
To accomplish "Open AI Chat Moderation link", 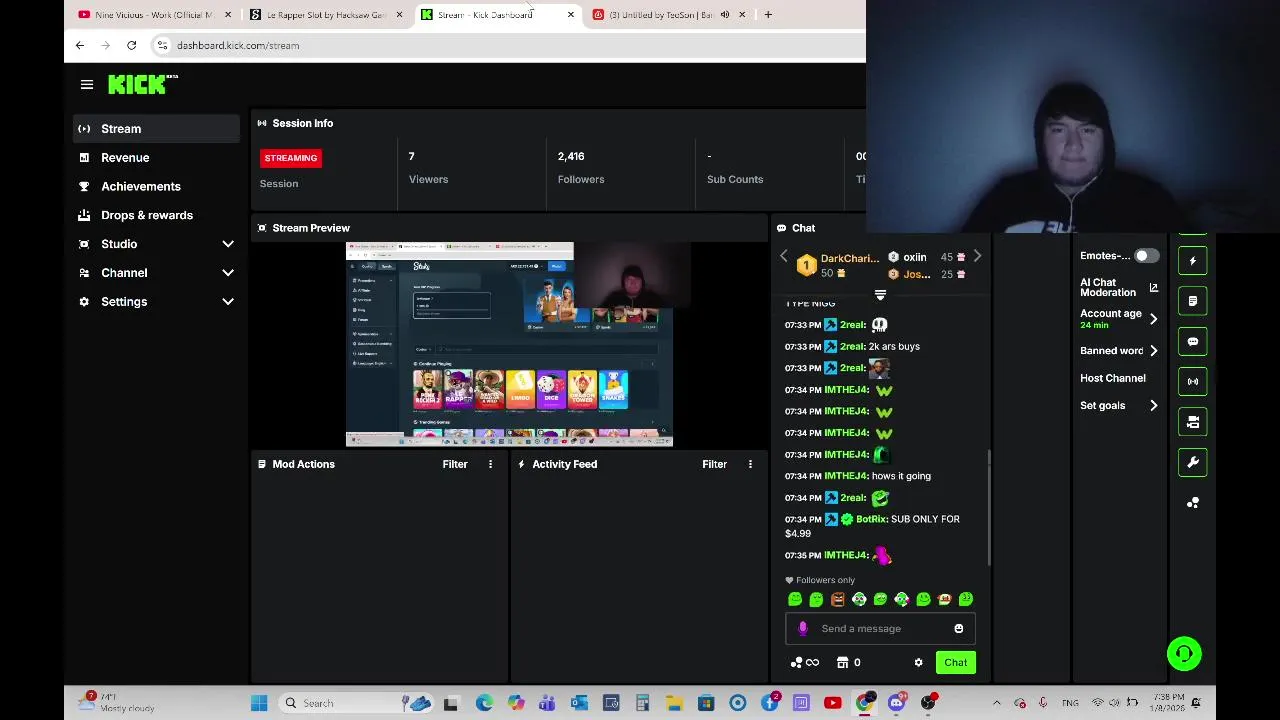I will pos(1118,287).
